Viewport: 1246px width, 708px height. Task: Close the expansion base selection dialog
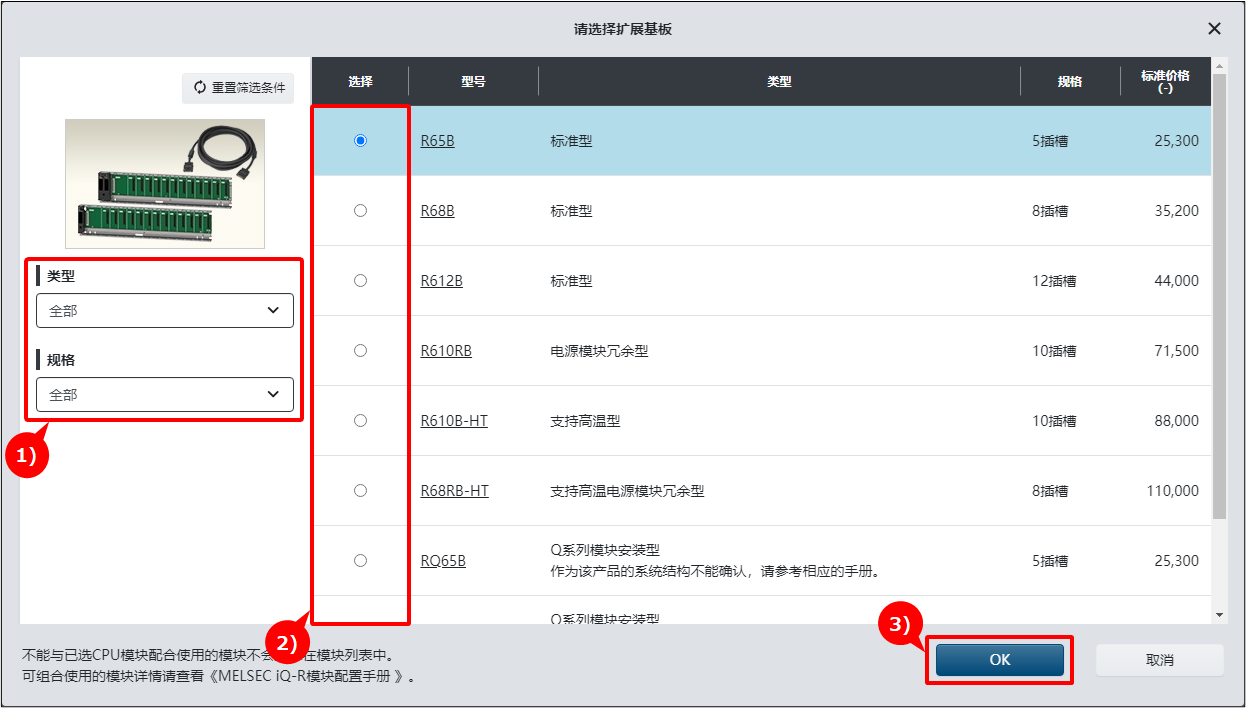click(1214, 29)
